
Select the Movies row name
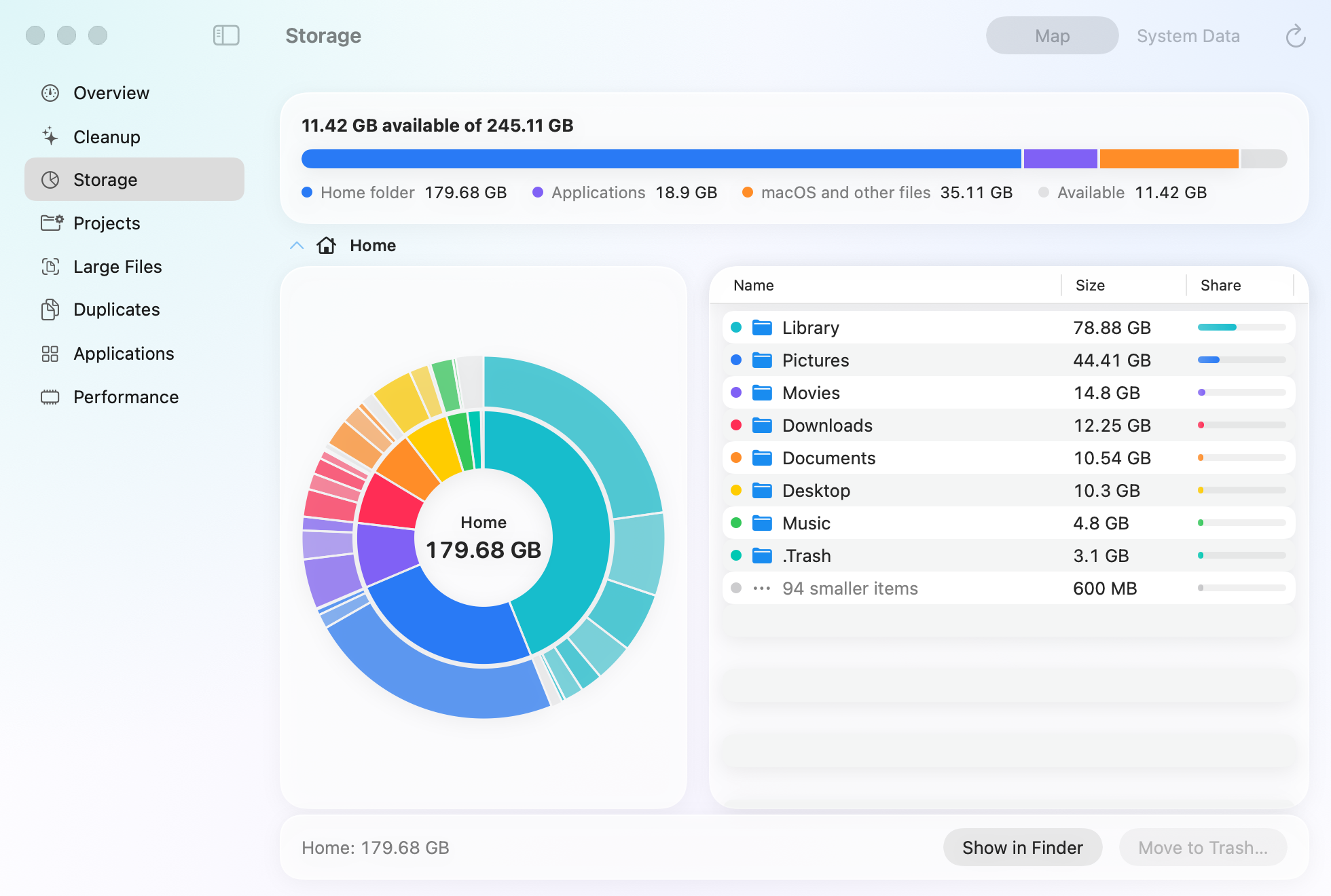(811, 392)
